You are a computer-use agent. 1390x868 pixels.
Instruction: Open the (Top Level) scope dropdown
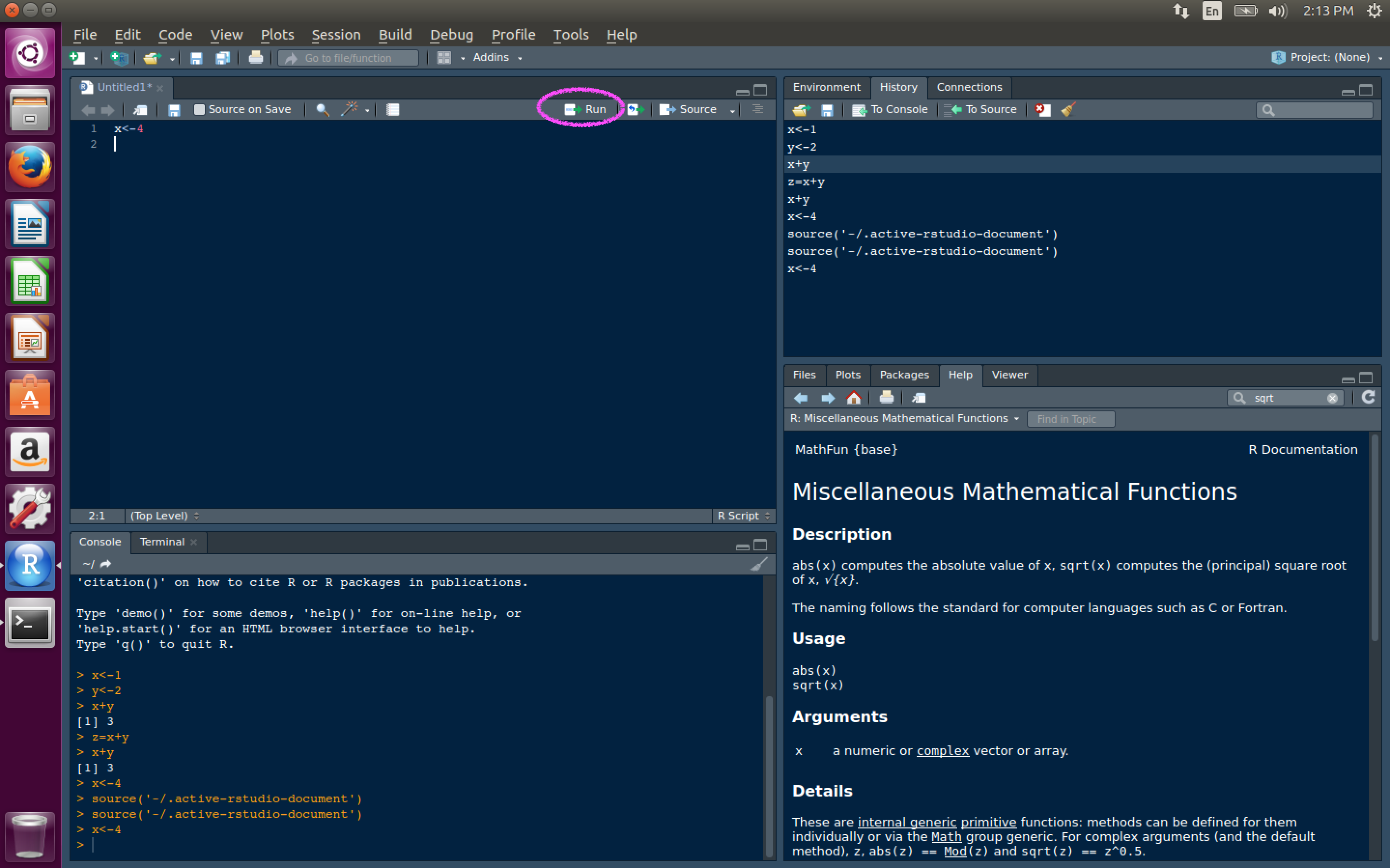(x=165, y=516)
